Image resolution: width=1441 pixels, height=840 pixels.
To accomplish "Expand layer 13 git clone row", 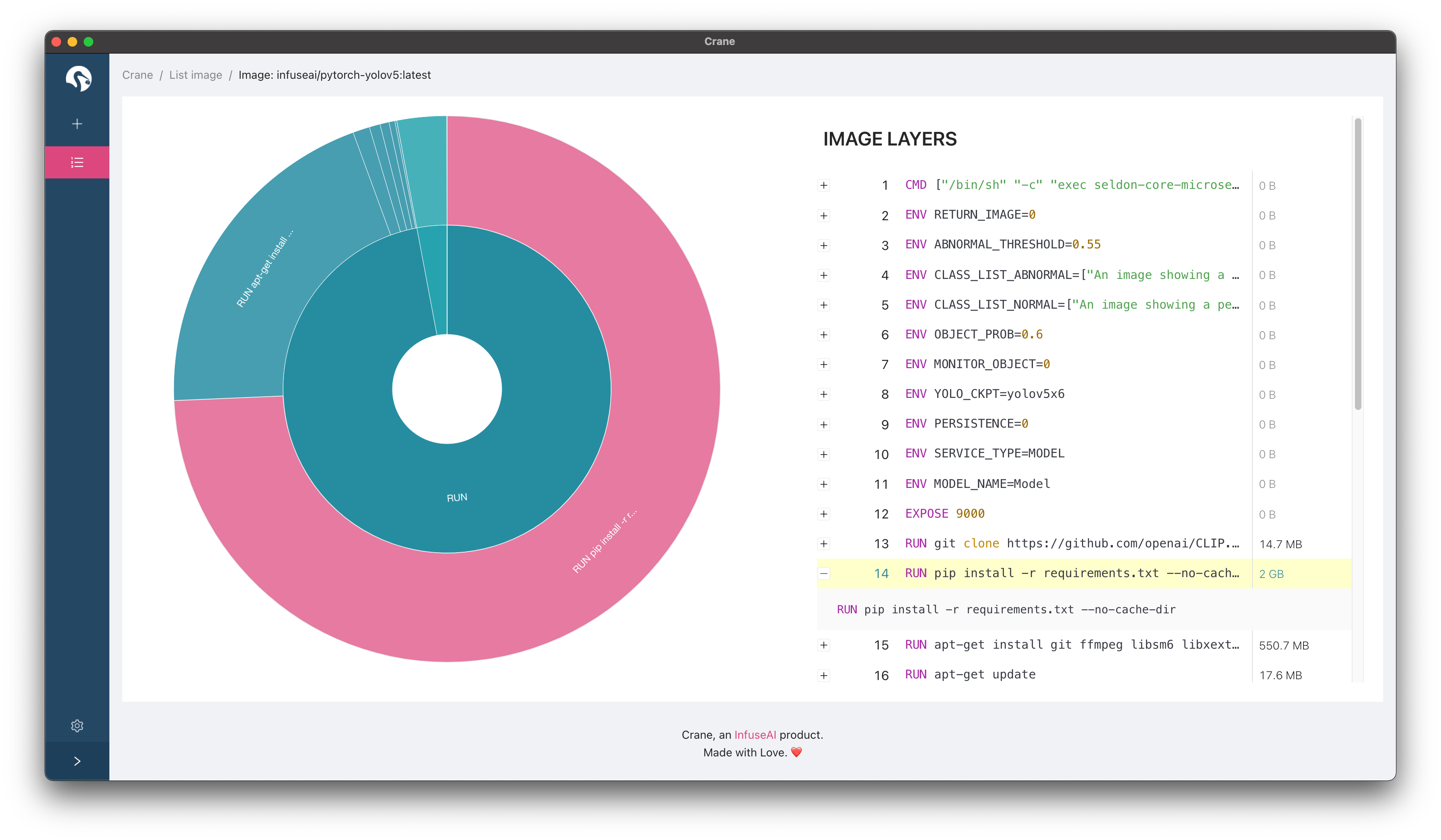I will point(823,543).
